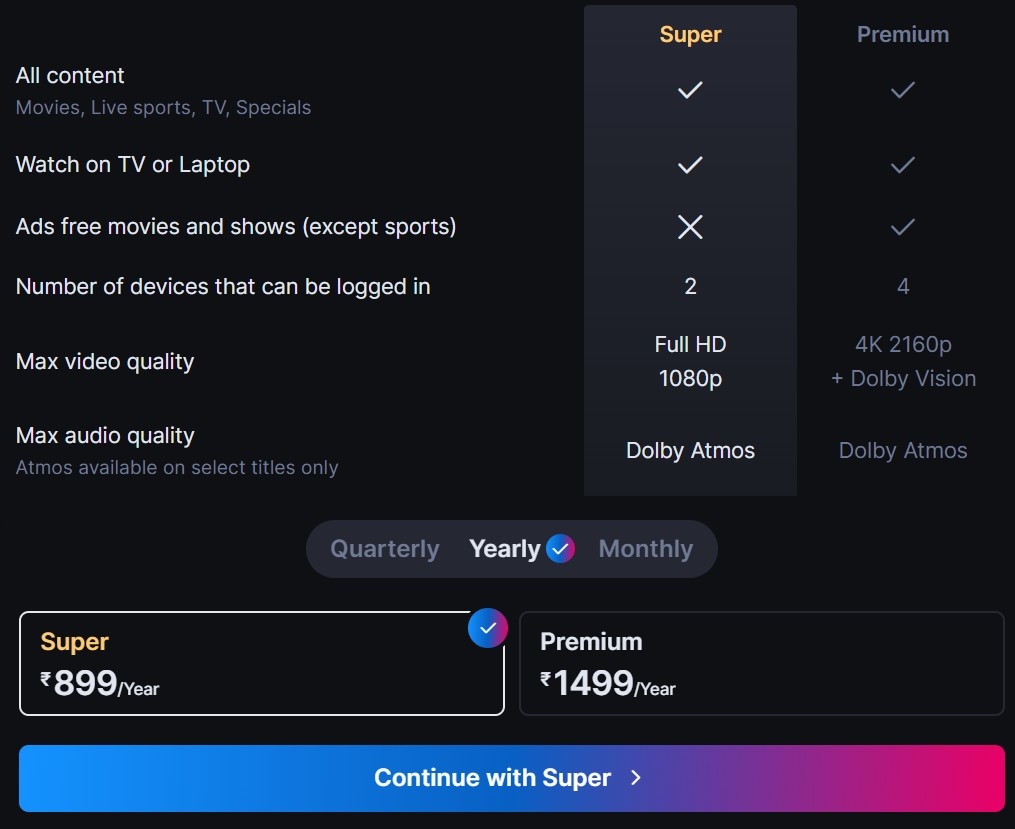1015x829 pixels.
Task: Click the checkmark under Premium for All content
Action: 902,90
